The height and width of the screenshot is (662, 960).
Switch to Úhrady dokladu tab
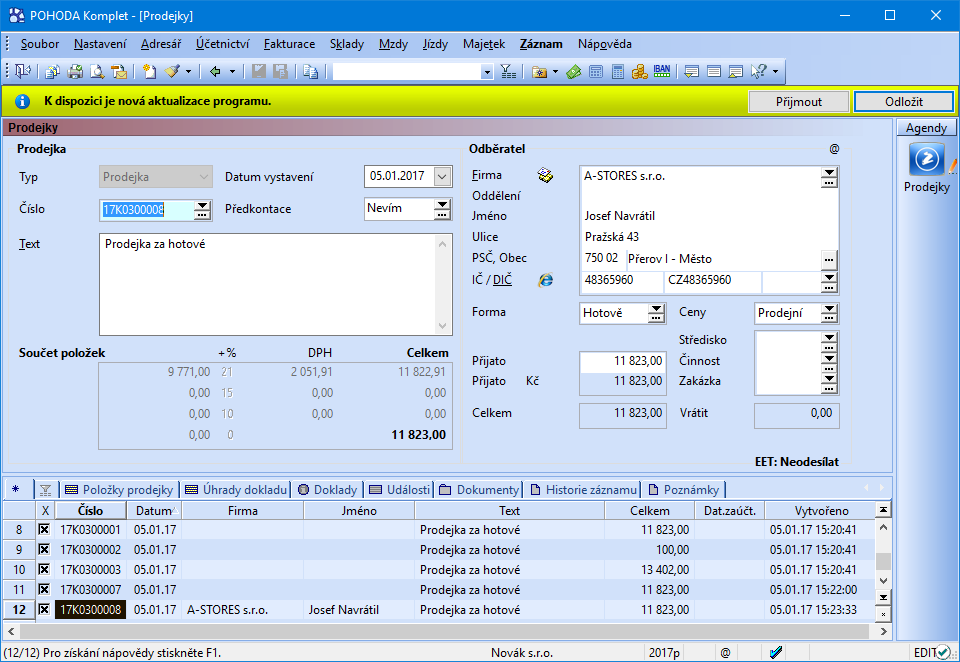click(x=236, y=490)
